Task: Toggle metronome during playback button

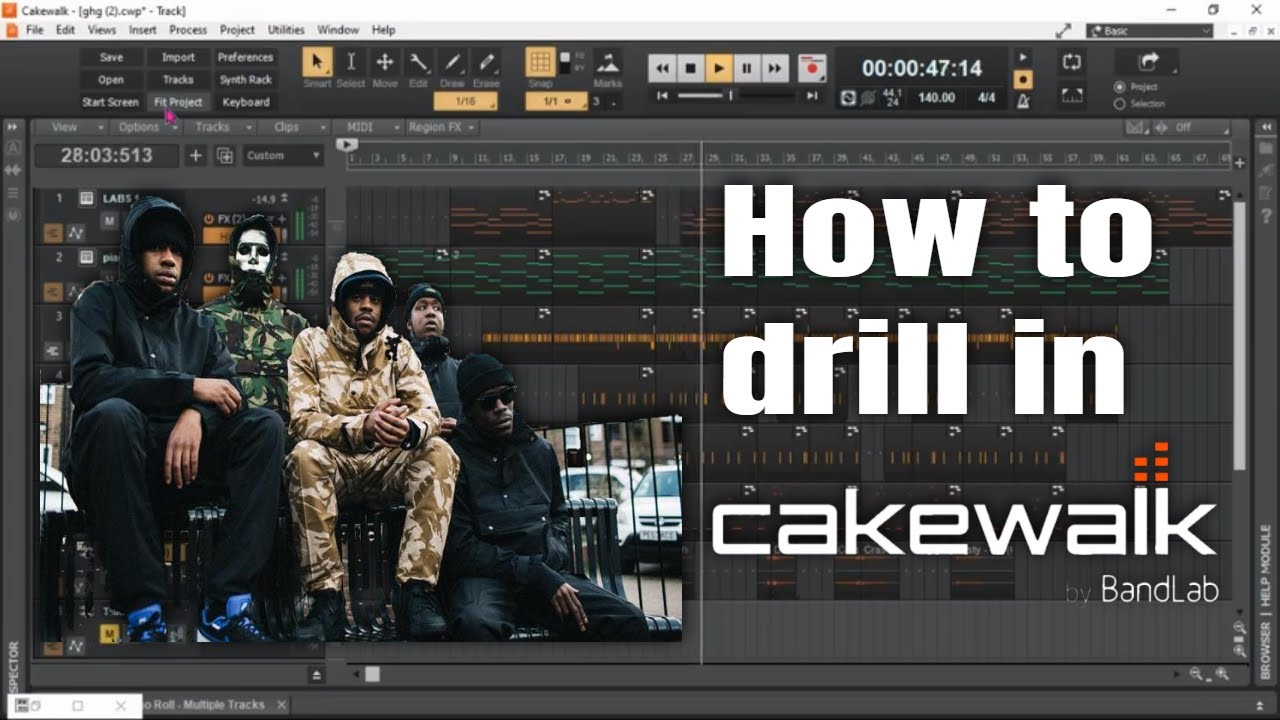Action: point(1023,57)
